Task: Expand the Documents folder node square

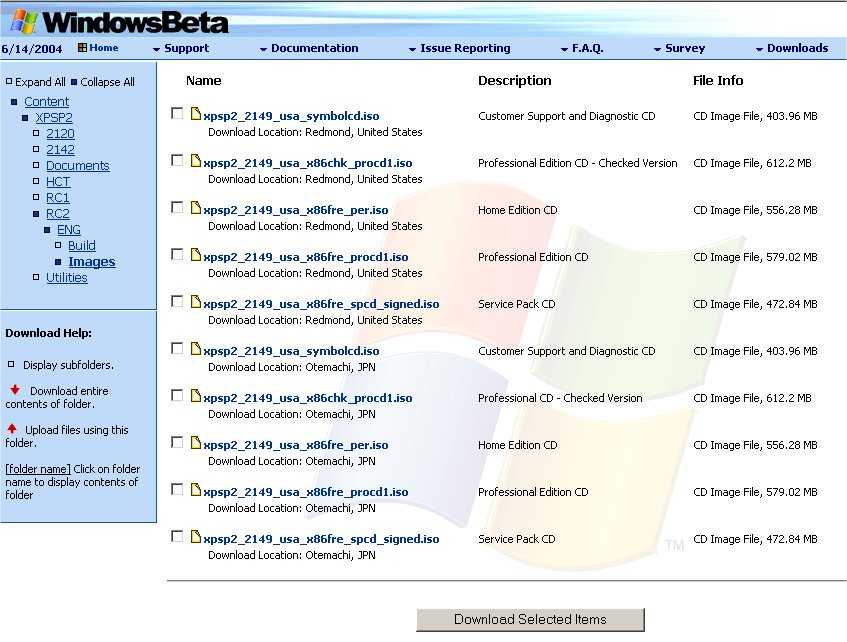Action: point(36,165)
